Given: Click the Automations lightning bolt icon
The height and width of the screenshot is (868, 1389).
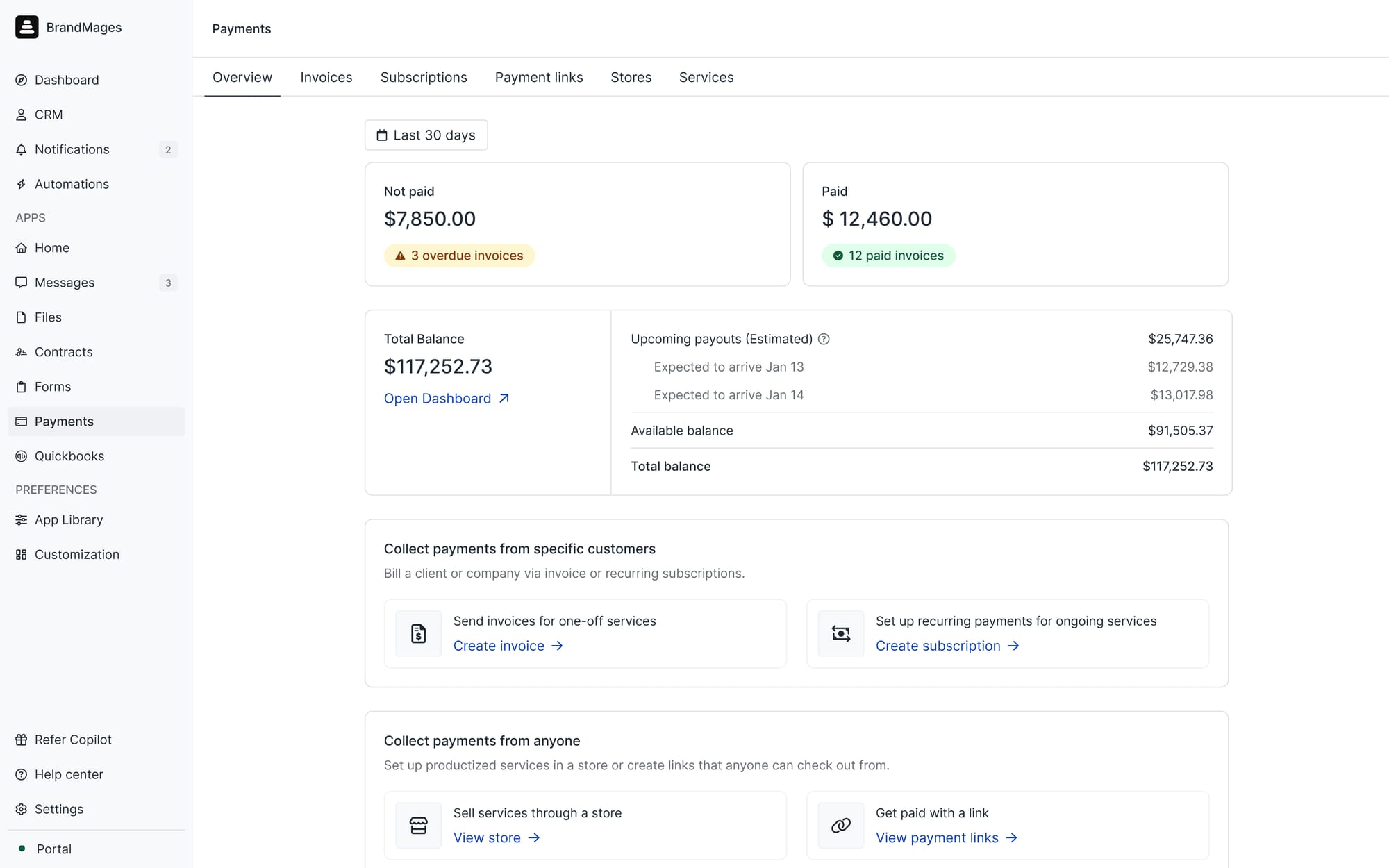Looking at the screenshot, I should 22,184.
